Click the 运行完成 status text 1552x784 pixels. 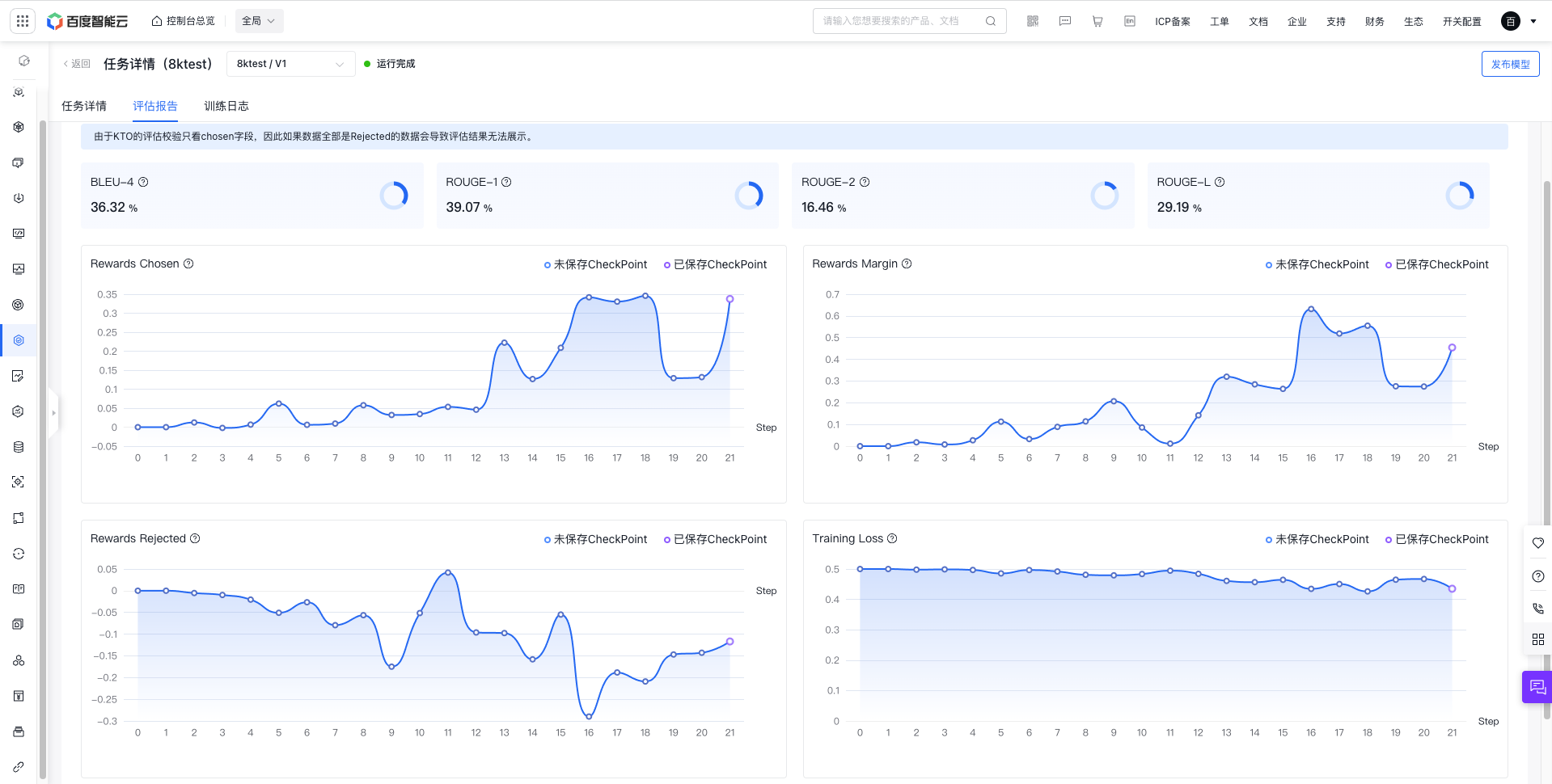tap(395, 64)
